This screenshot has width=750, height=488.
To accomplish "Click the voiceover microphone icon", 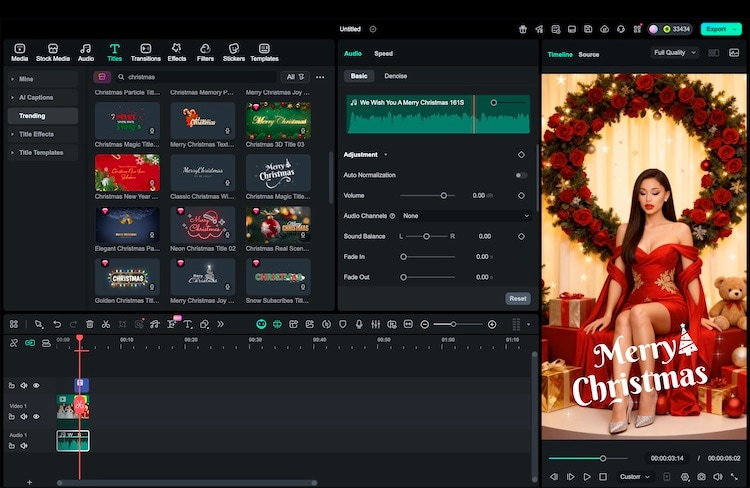I will click(359, 324).
